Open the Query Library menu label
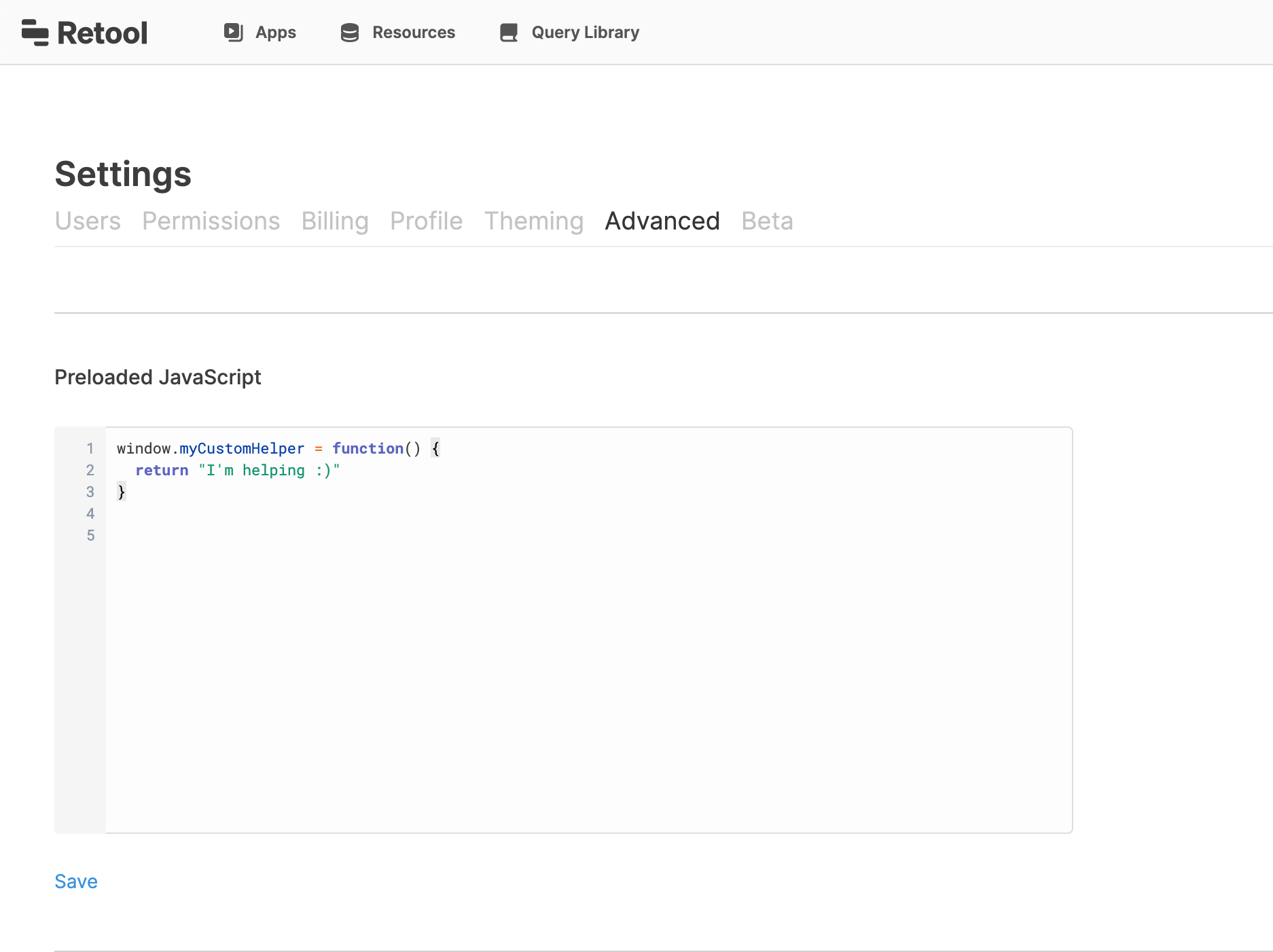Image resolution: width=1273 pixels, height=952 pixels. point(586,32)
